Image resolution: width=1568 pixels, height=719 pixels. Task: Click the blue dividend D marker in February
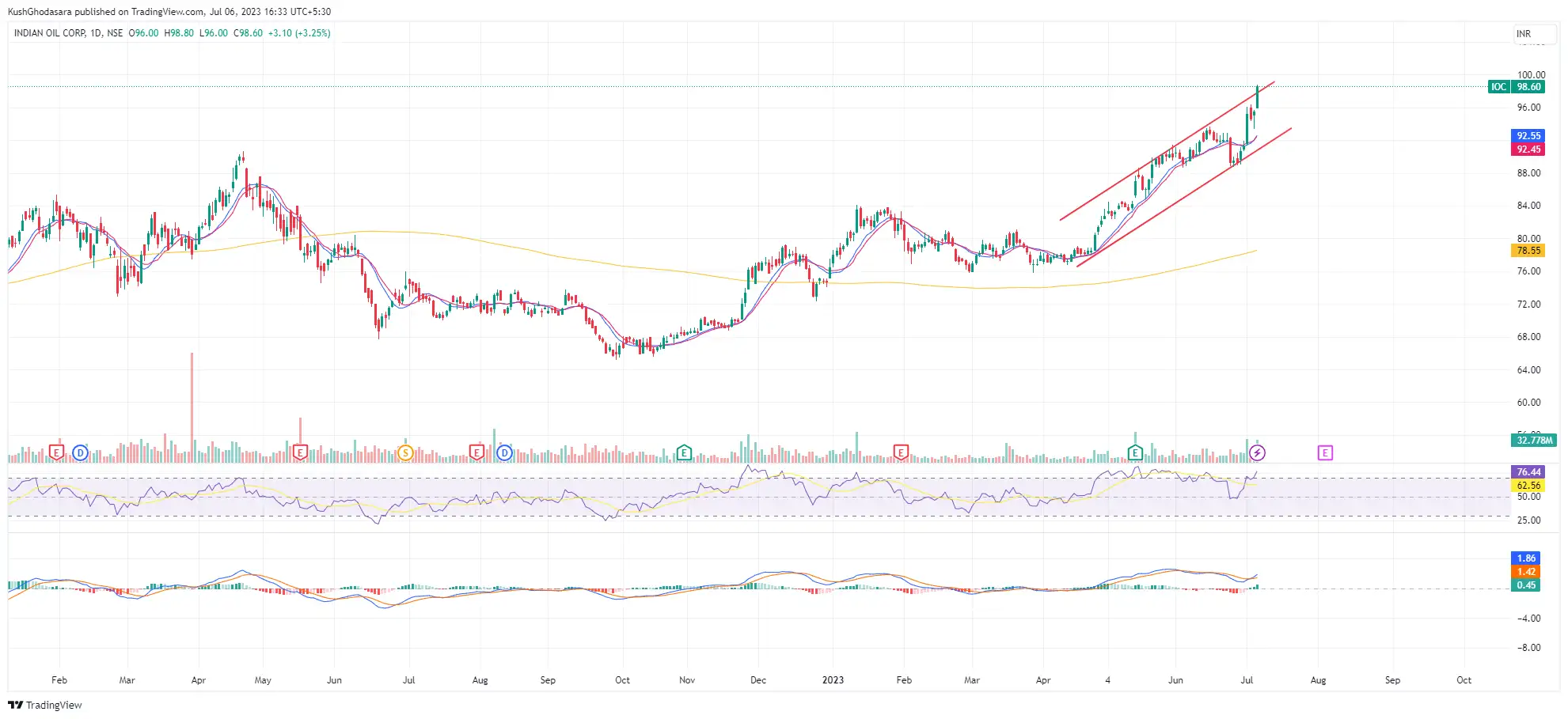(x=79, y=452)
